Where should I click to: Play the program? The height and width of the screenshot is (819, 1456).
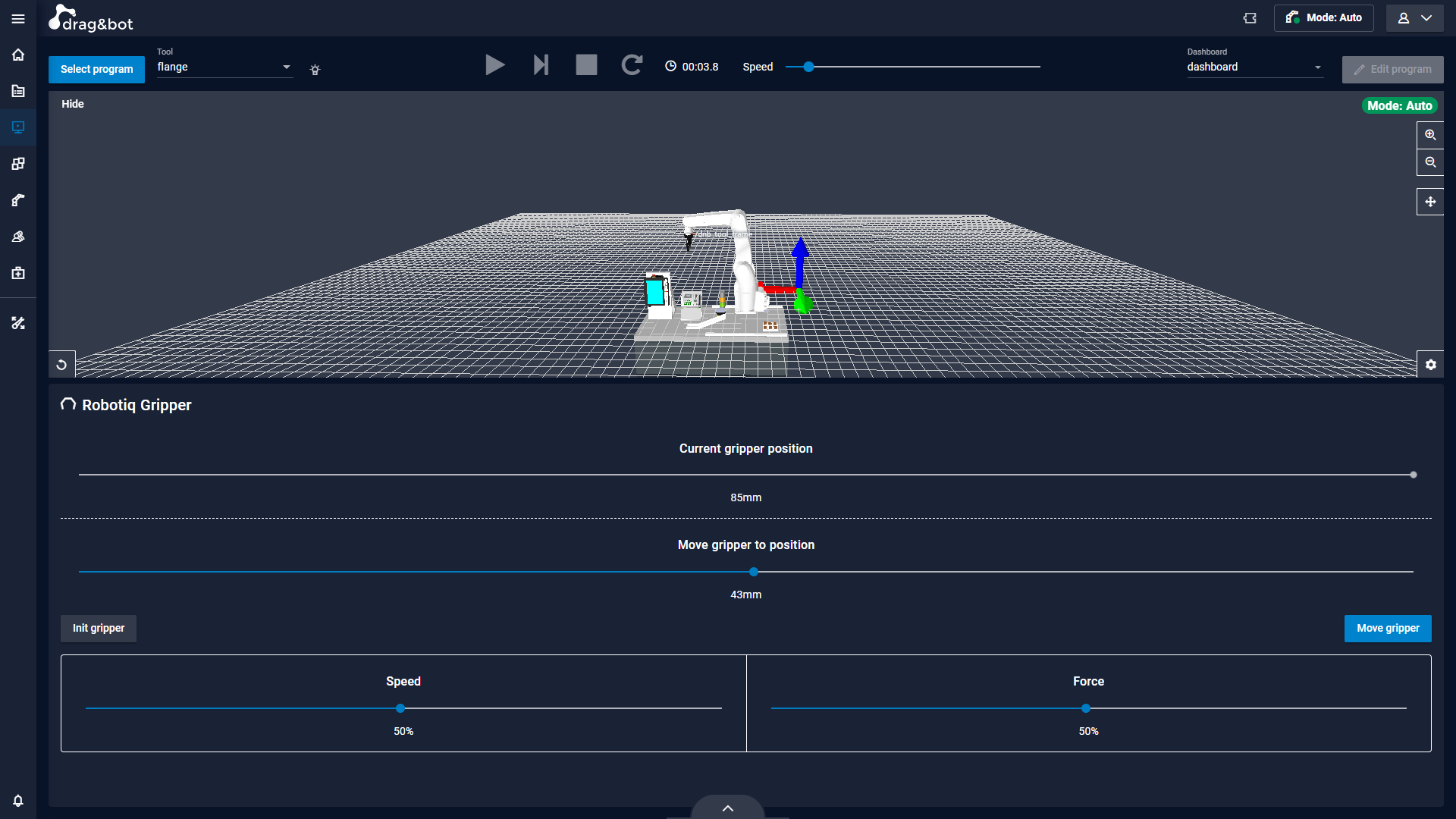click(495, 65)
